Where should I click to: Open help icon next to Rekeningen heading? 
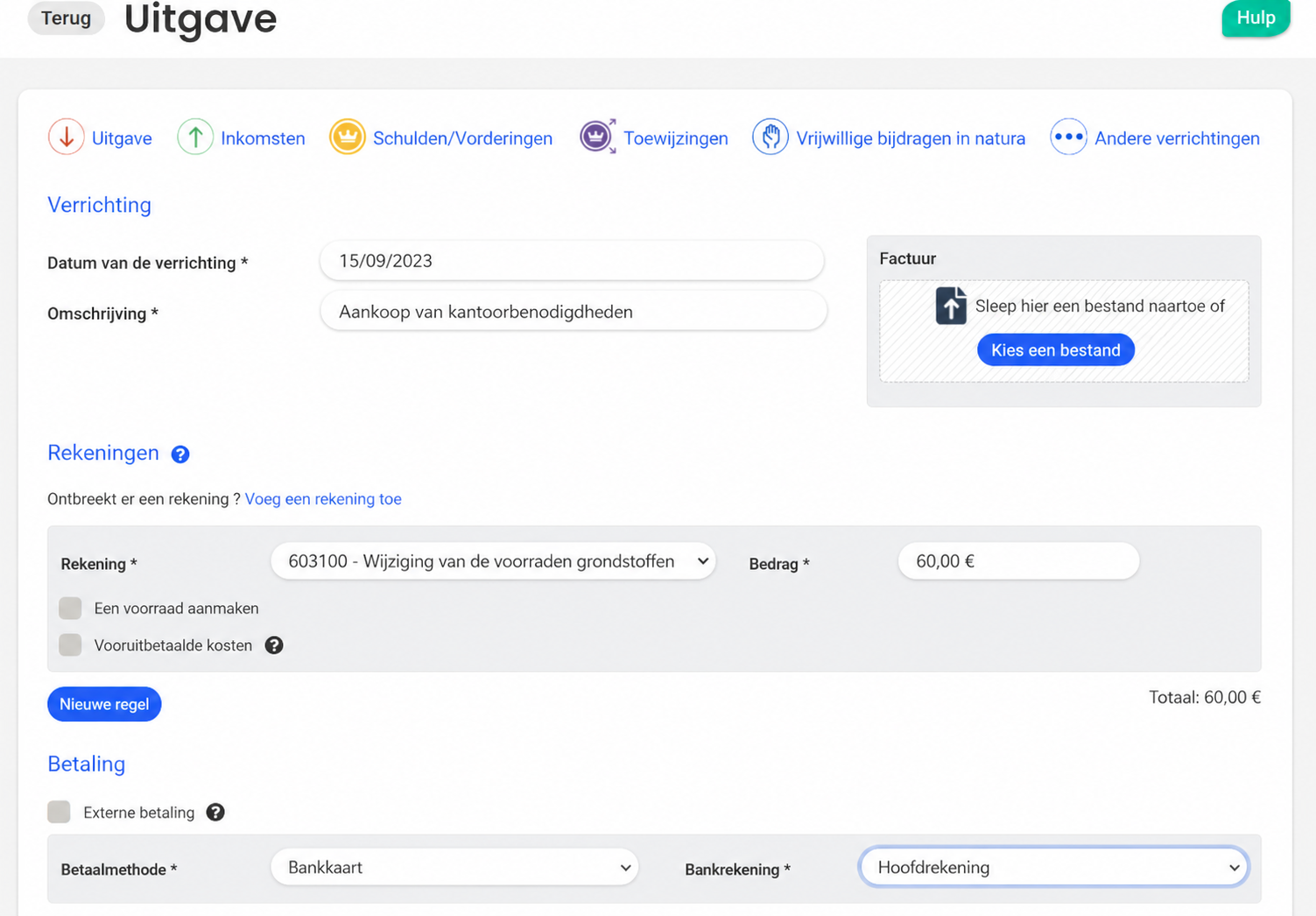[x=180, y=454]
